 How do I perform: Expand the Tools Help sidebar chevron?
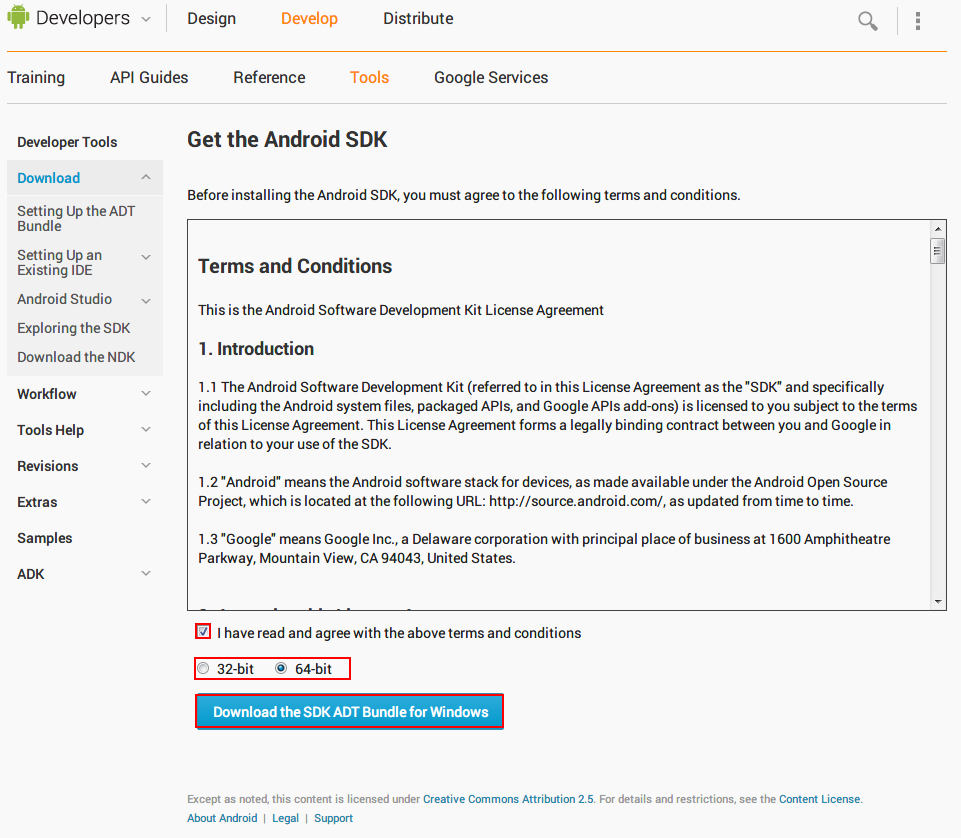pyautogui.click(x=146, y=430)
